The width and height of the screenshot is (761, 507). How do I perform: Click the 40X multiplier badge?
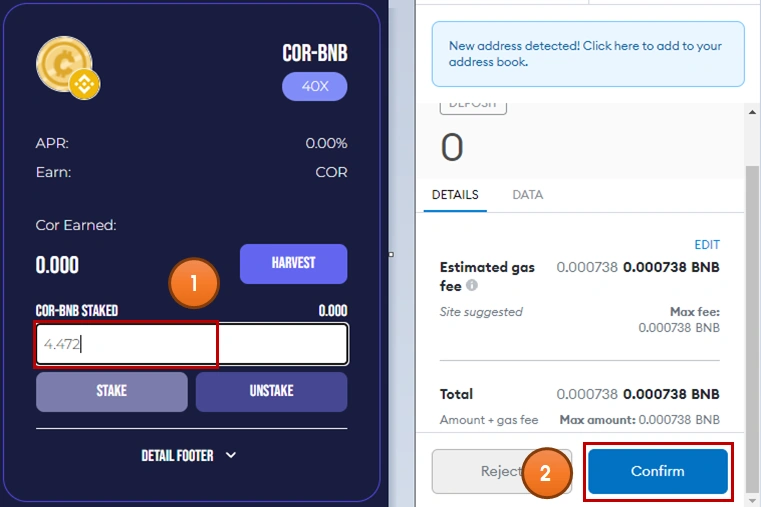pyautogui.click(x=314, y=86)
